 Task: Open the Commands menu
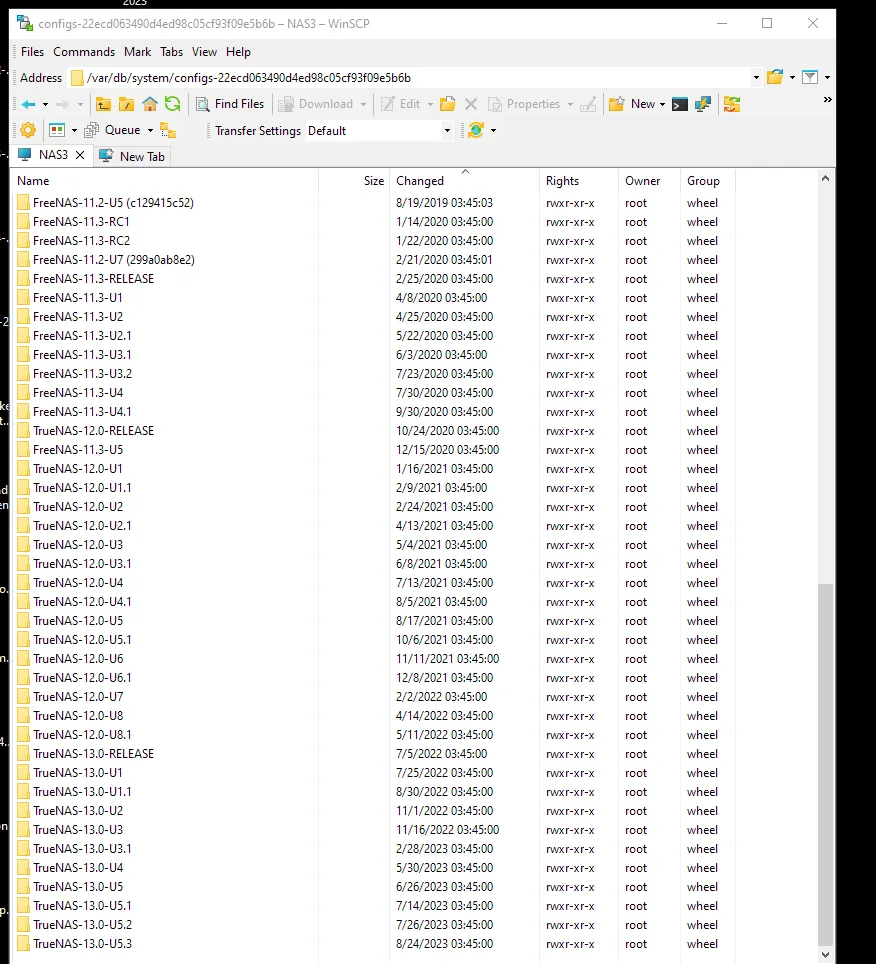[x=84, y=51]
